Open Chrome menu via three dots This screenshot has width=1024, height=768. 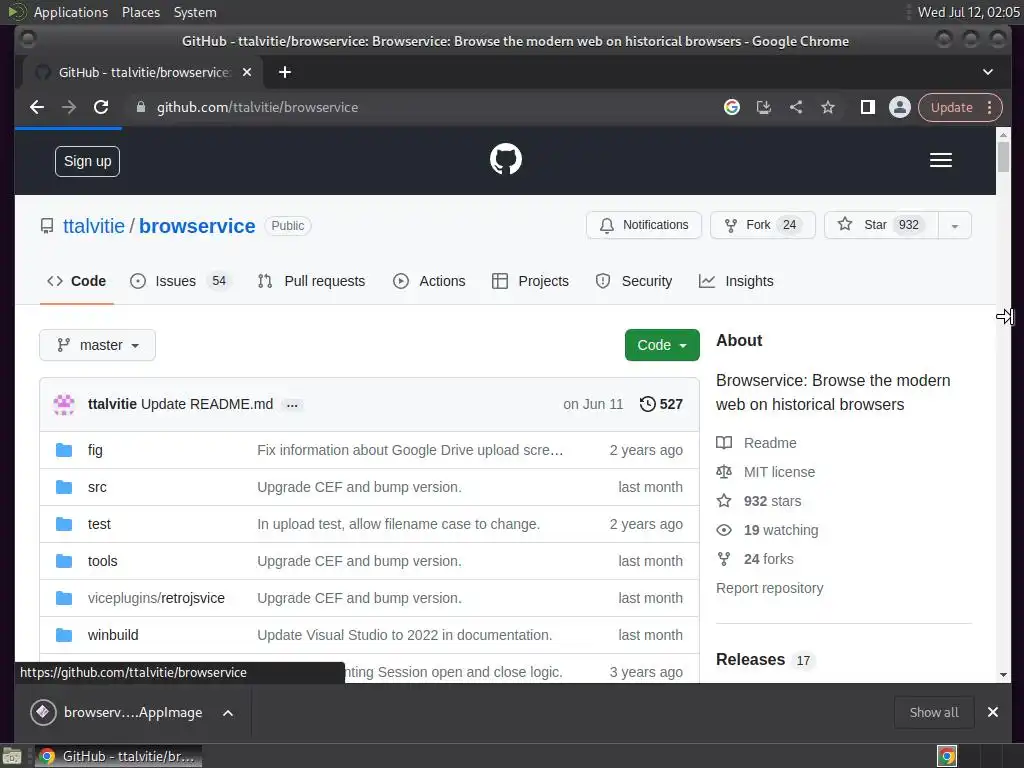pos(990,107)
